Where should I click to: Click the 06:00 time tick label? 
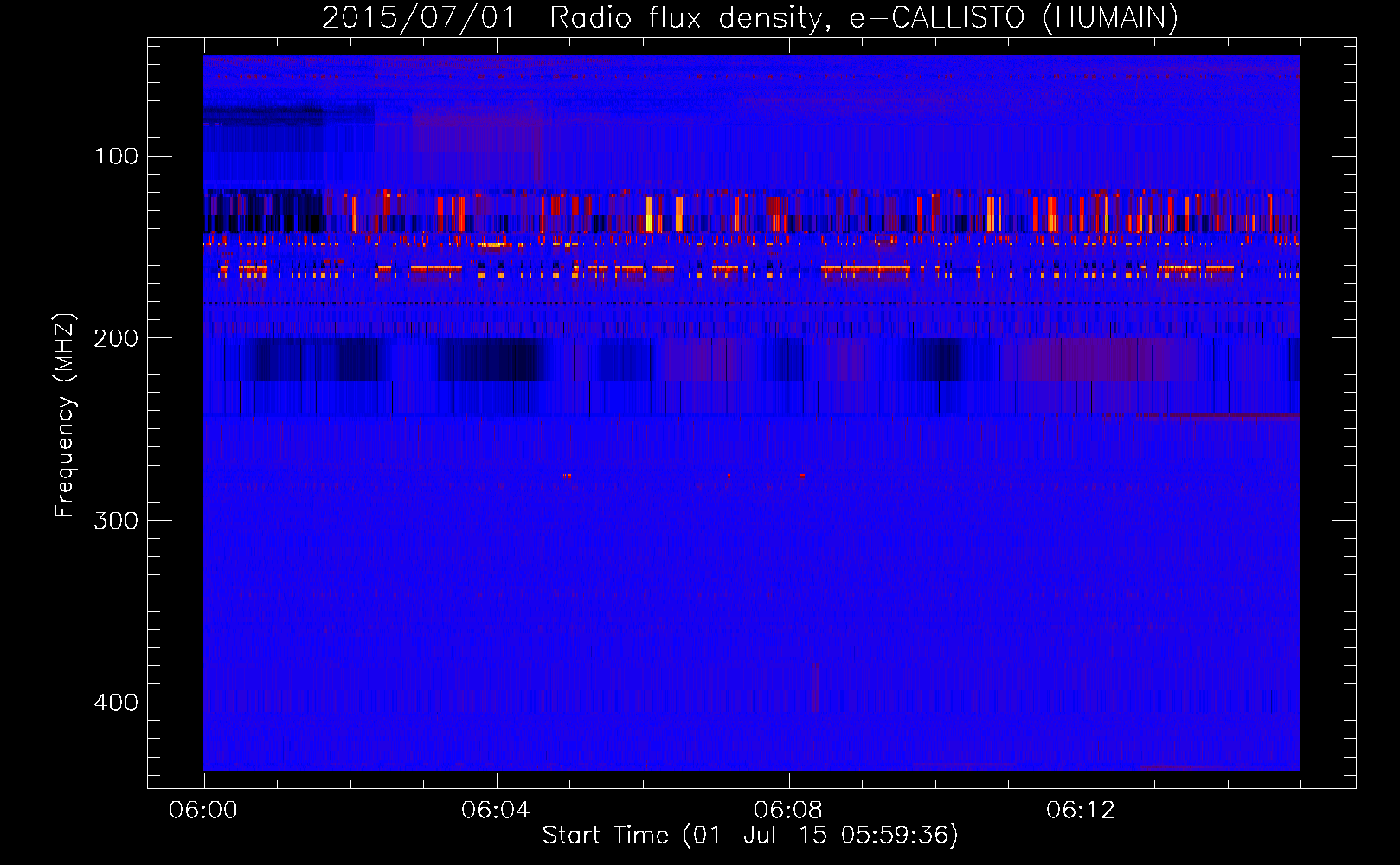203,811
